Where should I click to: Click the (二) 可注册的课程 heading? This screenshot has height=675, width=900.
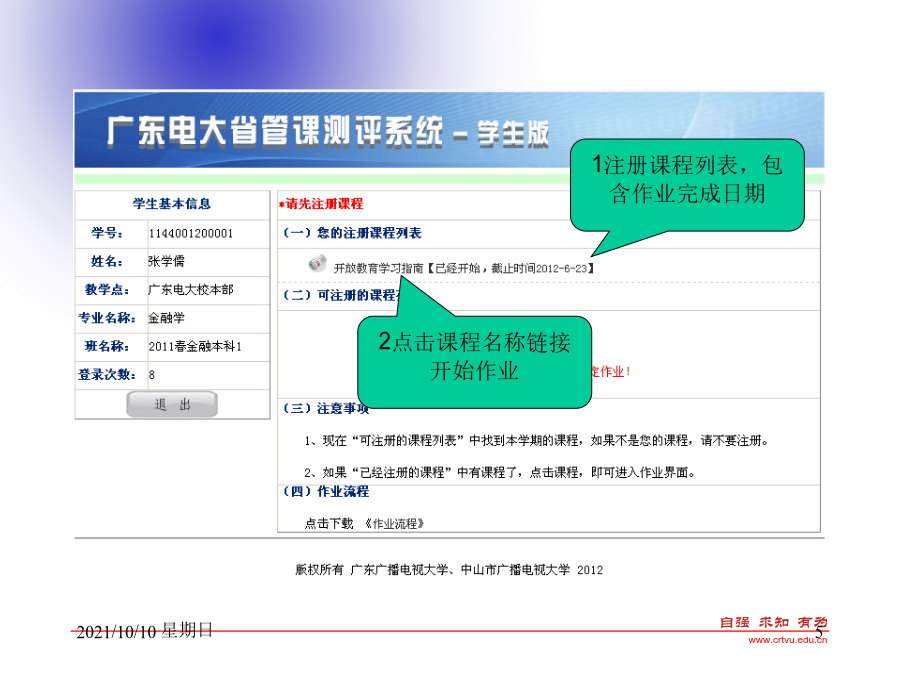pyautogui.click(x=342, y=295)
